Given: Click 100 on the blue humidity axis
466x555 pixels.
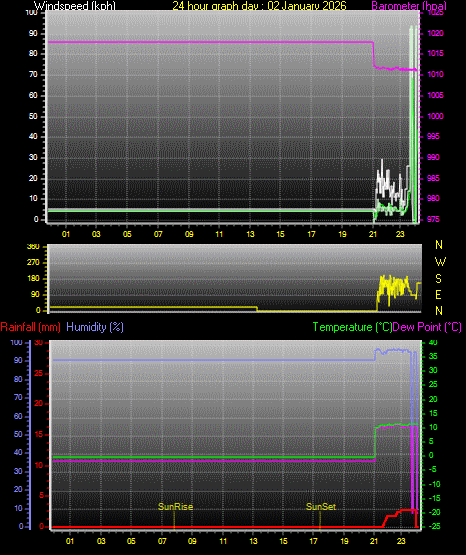Looking at the screenshot, I should point(16,342).
